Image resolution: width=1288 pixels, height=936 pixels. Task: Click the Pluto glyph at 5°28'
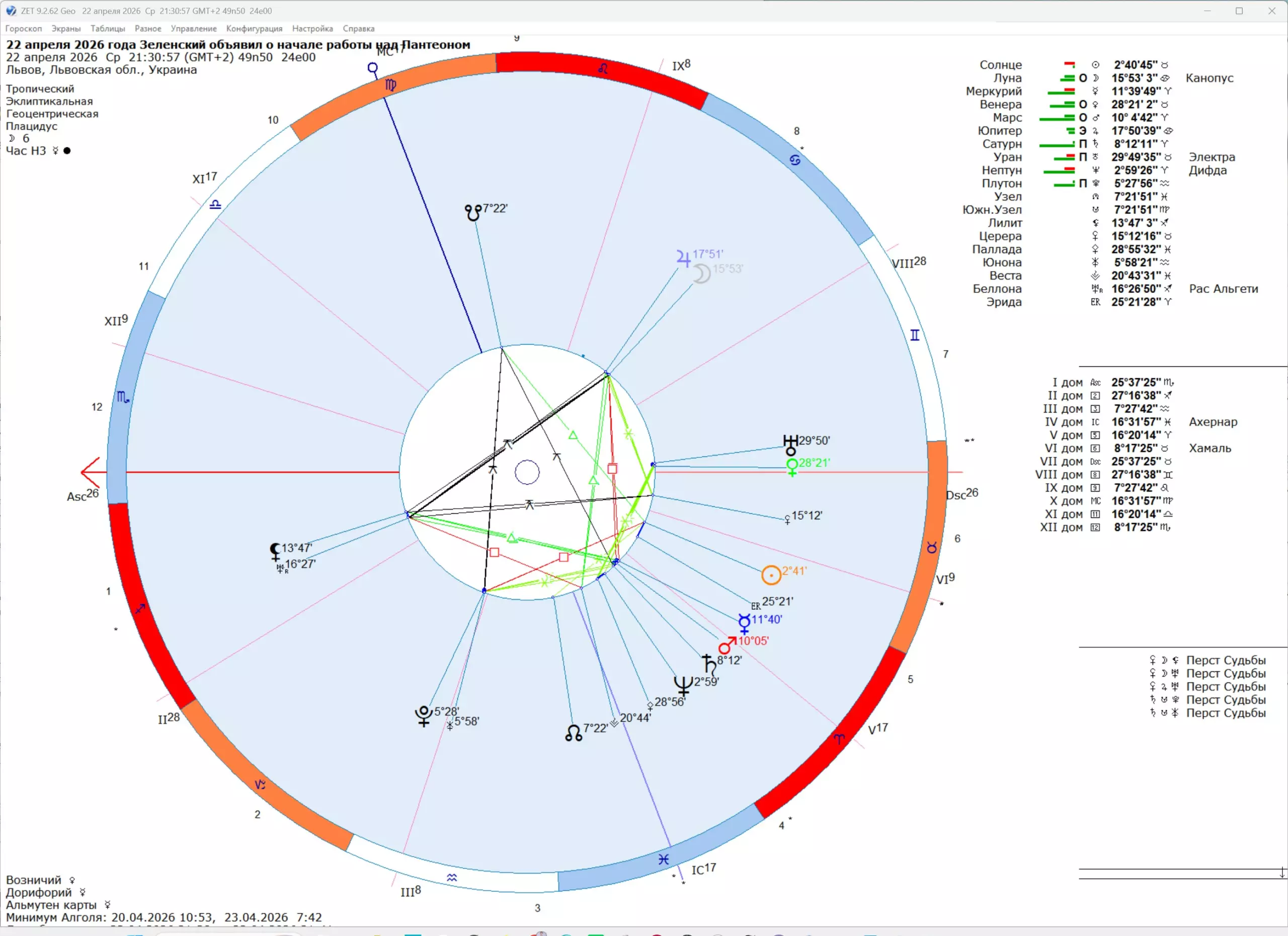424,716
